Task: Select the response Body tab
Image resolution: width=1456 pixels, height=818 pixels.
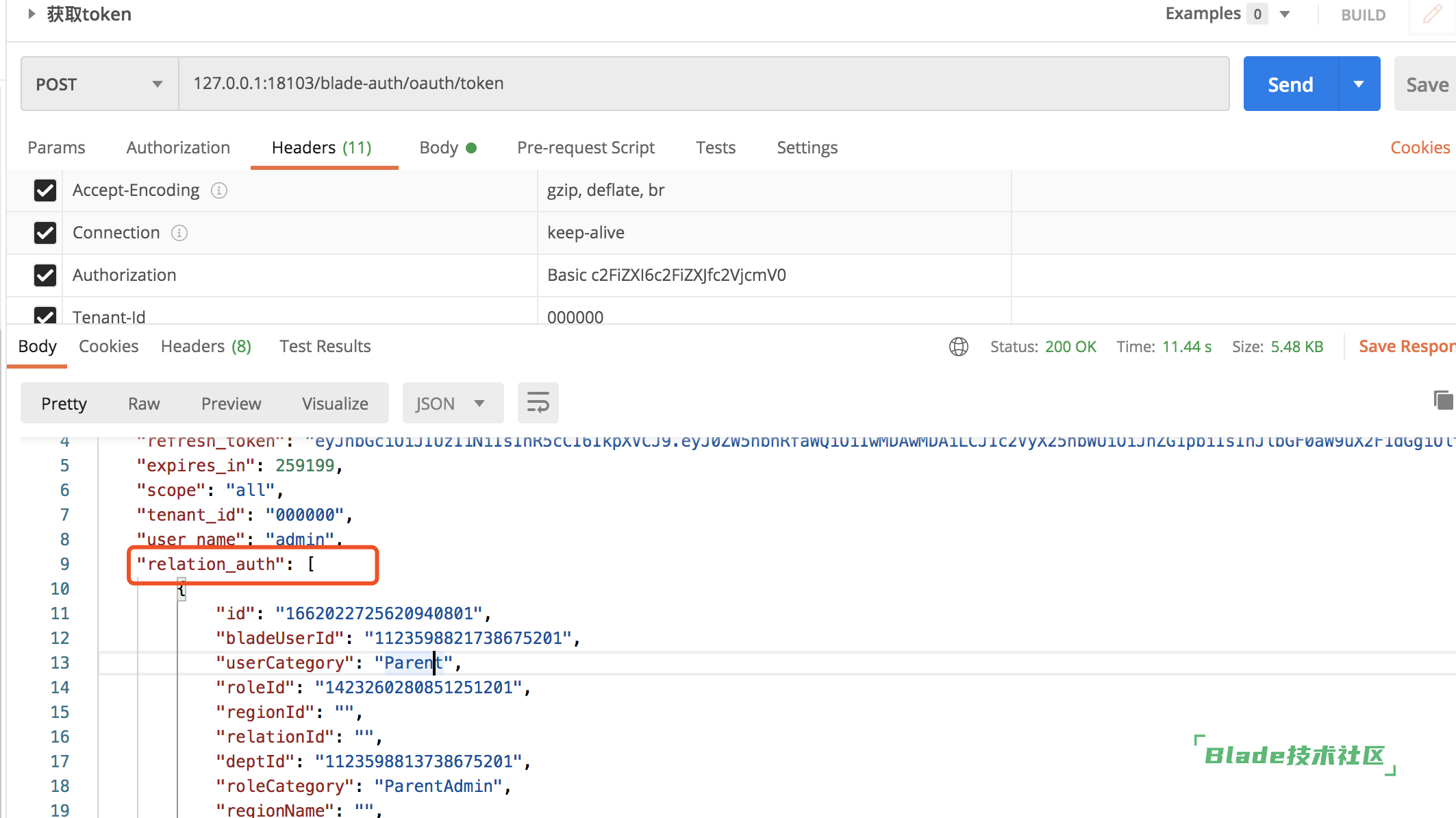Action: 38,347
